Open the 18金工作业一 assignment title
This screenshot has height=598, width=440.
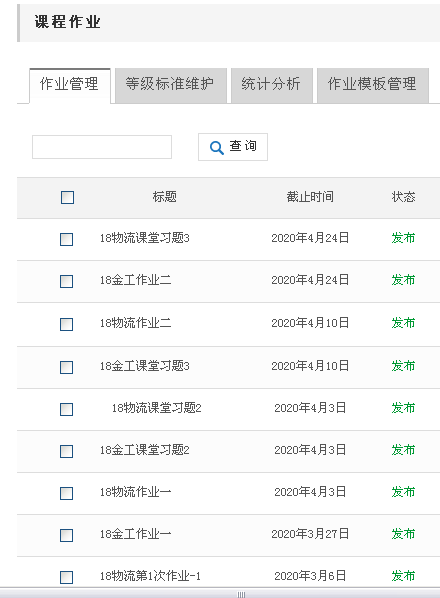point(135,534)
